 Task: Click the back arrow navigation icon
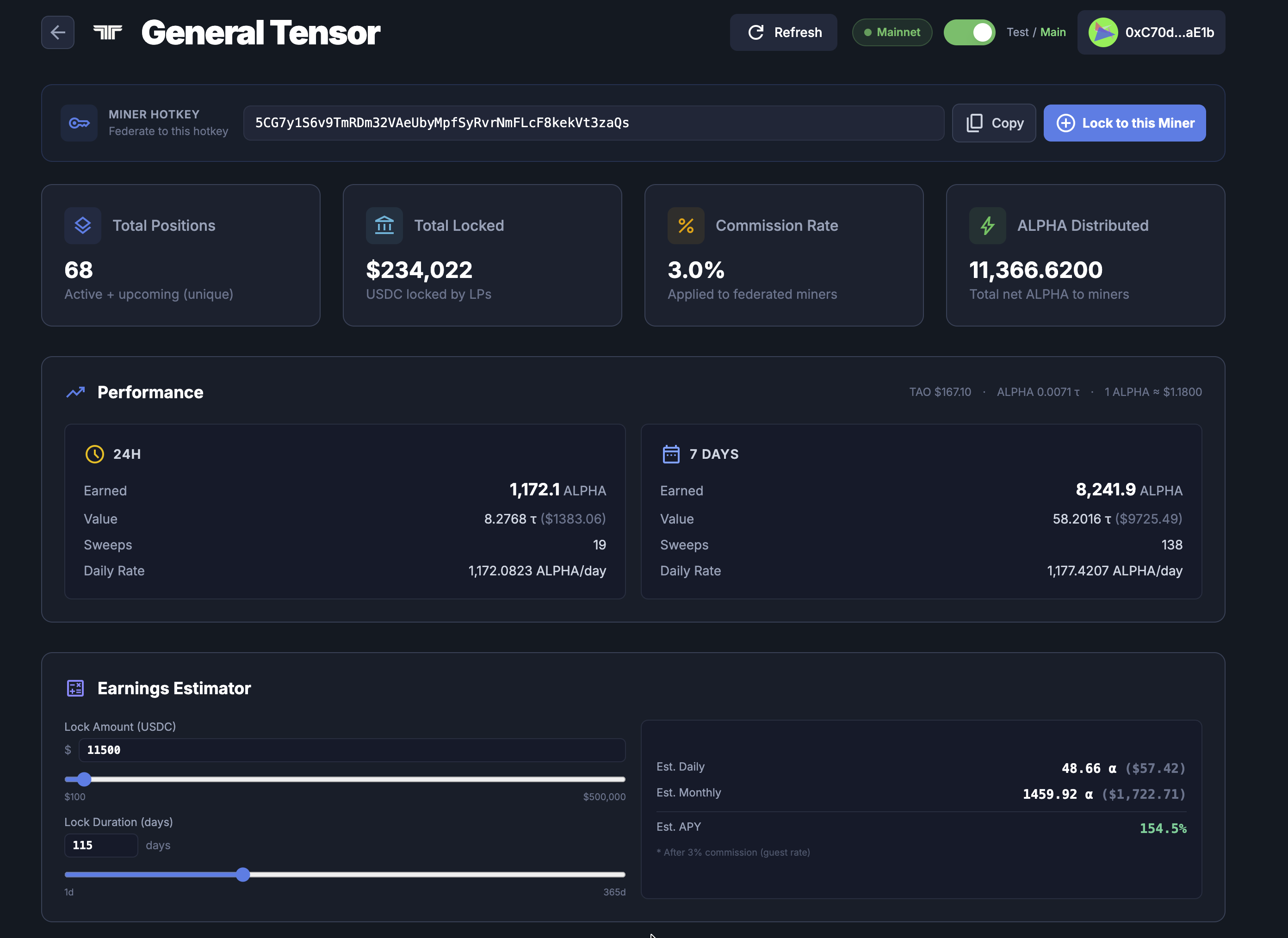pos(57,32)
